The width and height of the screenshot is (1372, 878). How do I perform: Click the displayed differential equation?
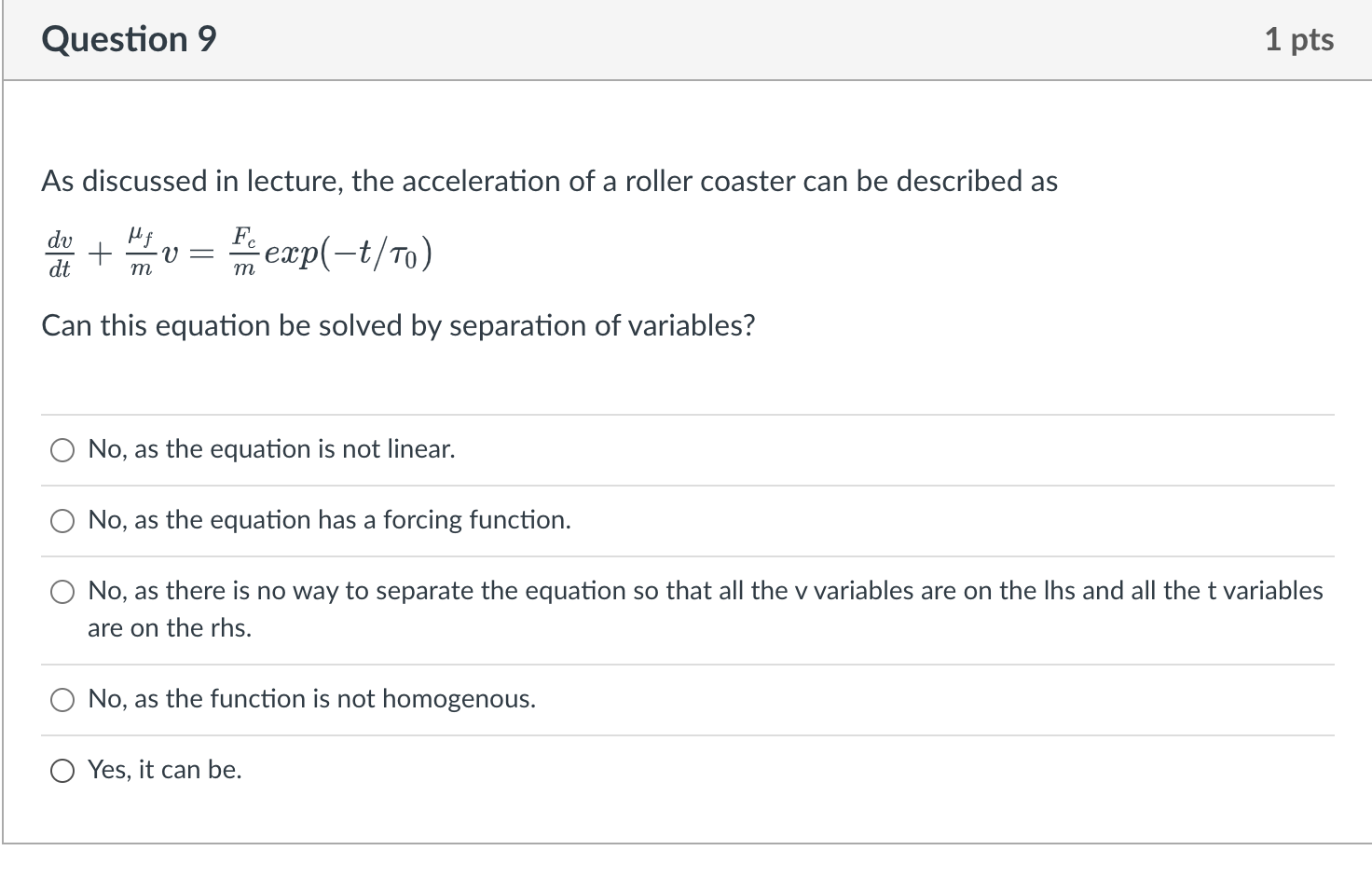coord(238,252)
